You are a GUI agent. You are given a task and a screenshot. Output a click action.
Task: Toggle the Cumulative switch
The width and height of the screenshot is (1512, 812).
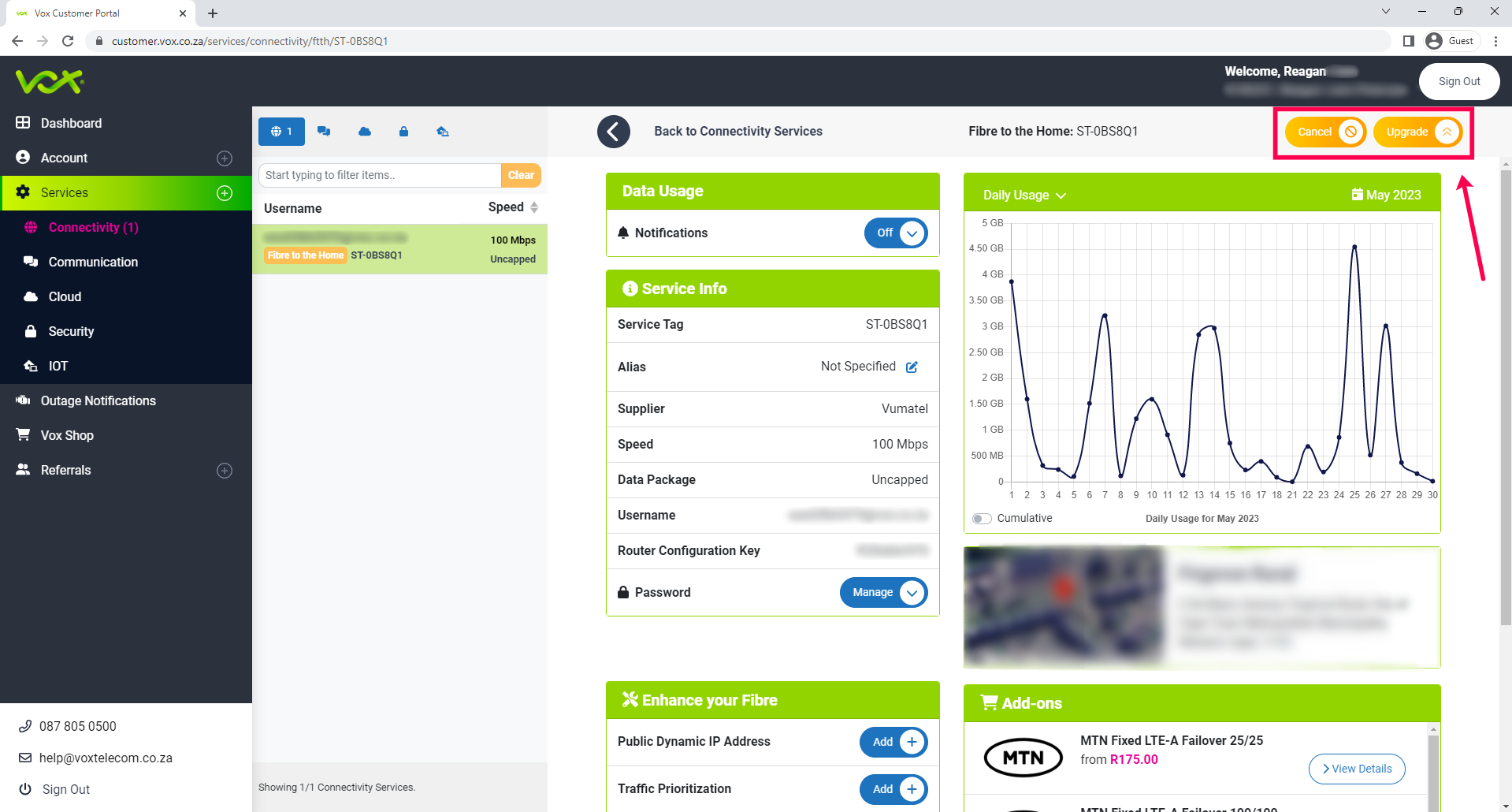pos(982,518)
